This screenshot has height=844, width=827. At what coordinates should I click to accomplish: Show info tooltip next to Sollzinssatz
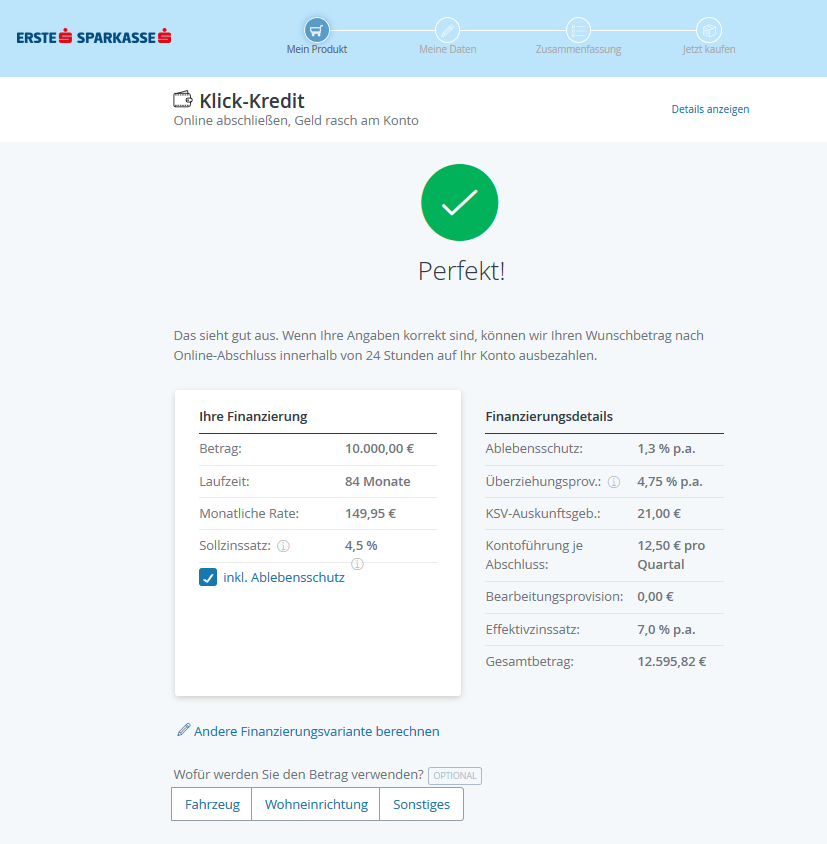point(283,545)
